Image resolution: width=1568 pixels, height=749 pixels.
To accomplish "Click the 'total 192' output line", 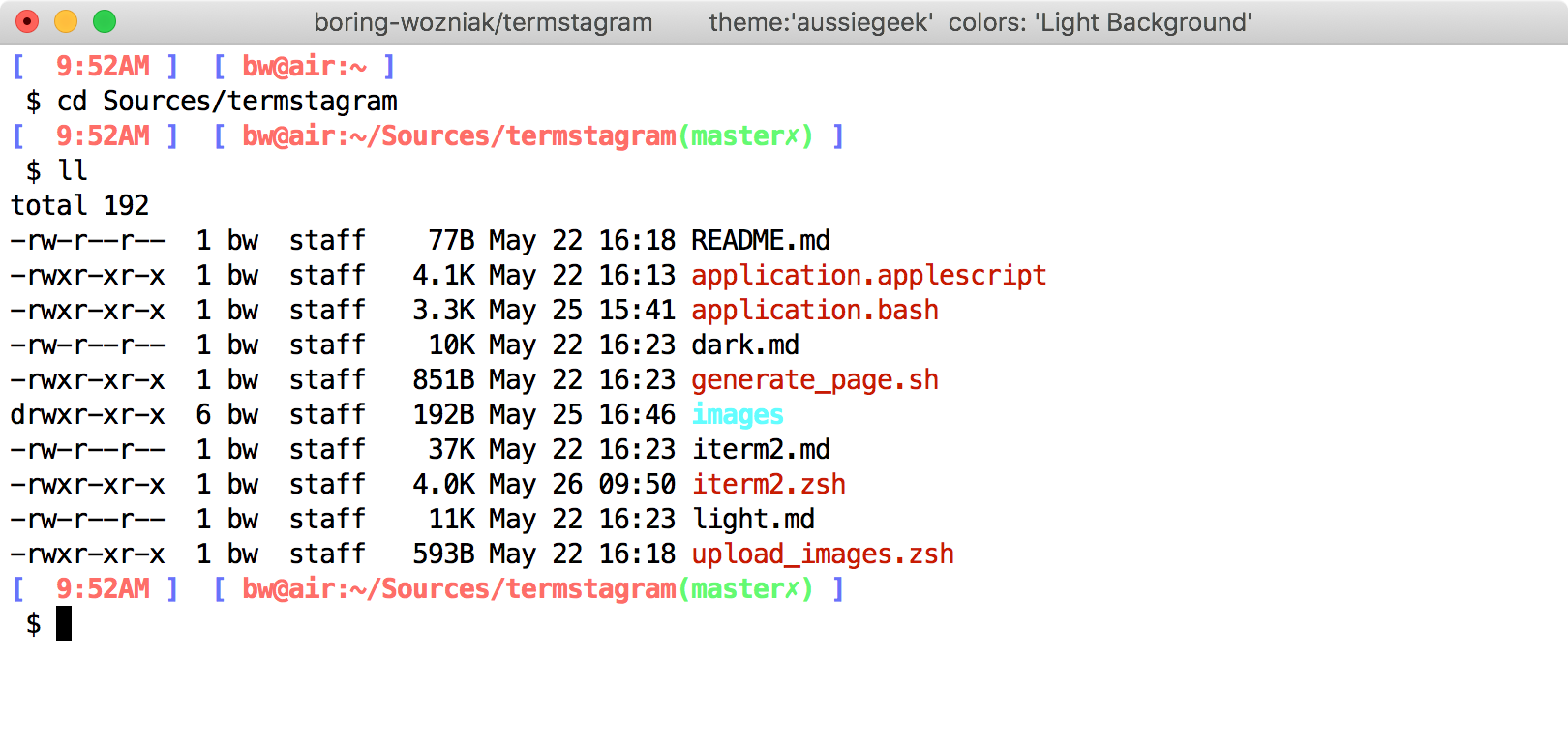I will (79, 205).
